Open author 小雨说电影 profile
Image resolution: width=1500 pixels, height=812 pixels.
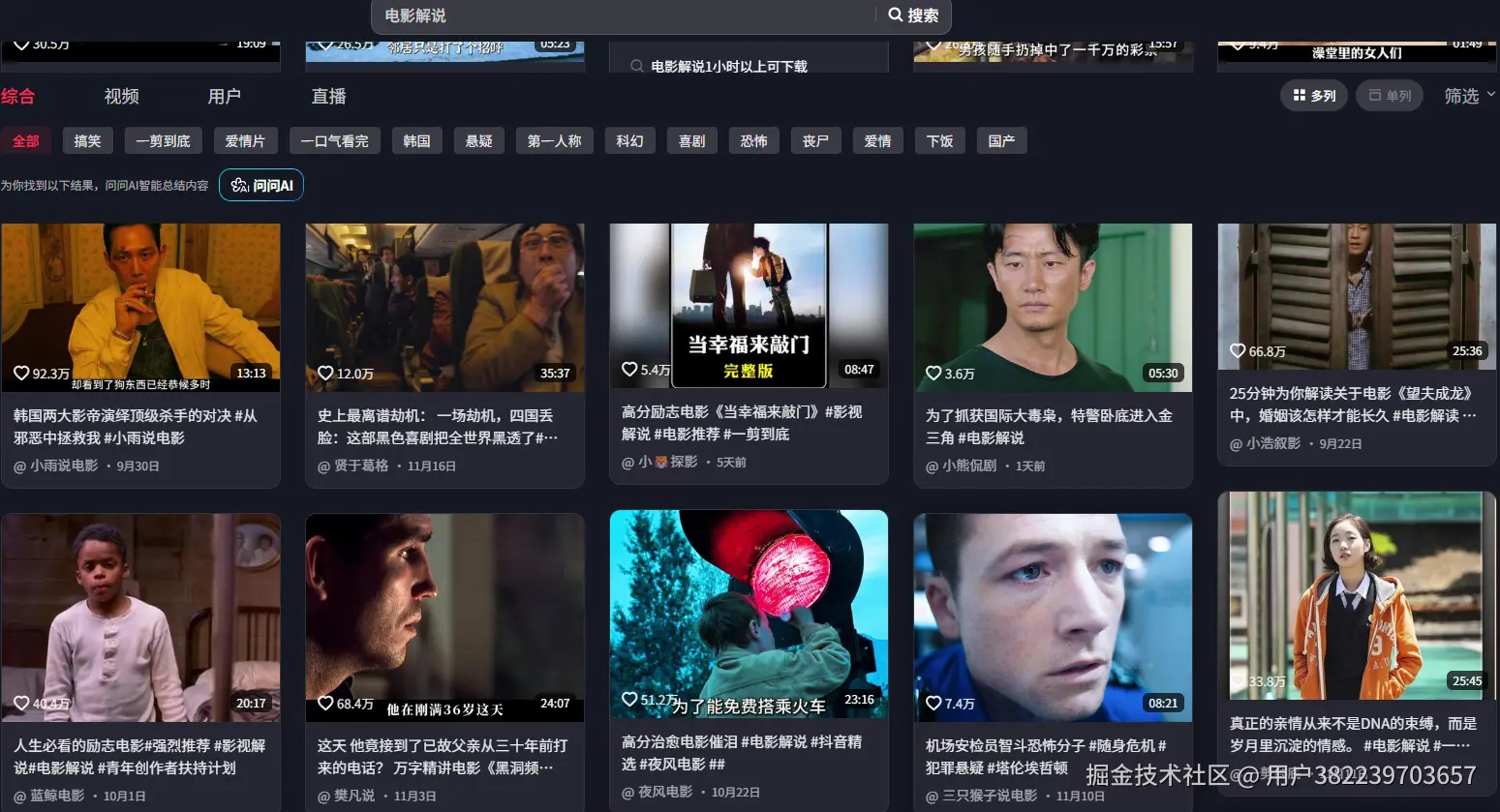click(56, 466)
